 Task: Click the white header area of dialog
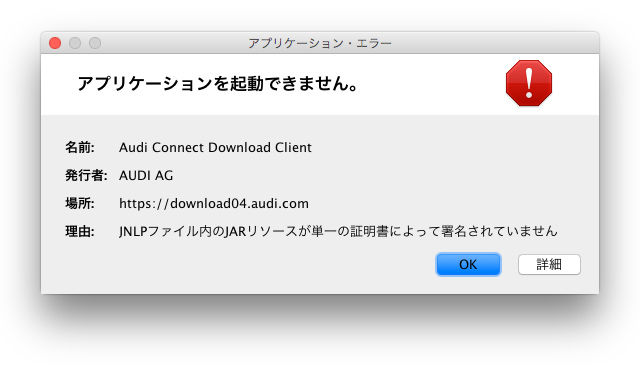(429, 84)
